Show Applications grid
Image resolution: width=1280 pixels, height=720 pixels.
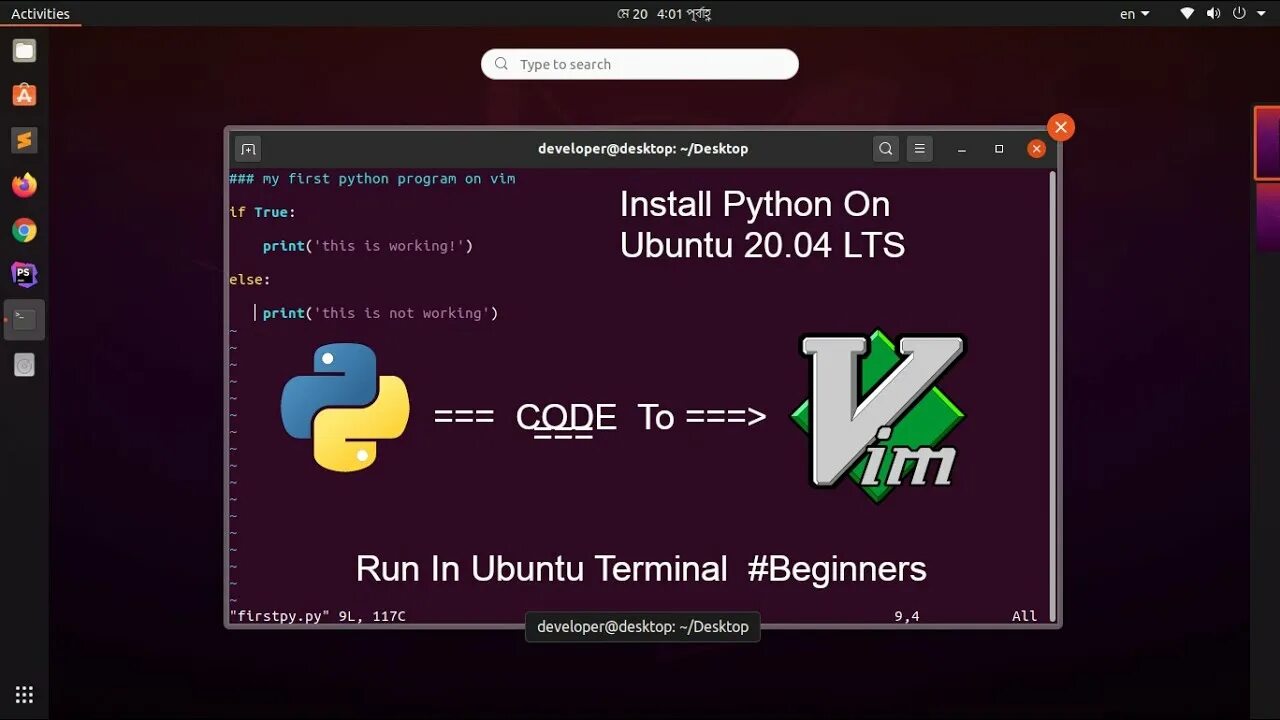(25, 694)
